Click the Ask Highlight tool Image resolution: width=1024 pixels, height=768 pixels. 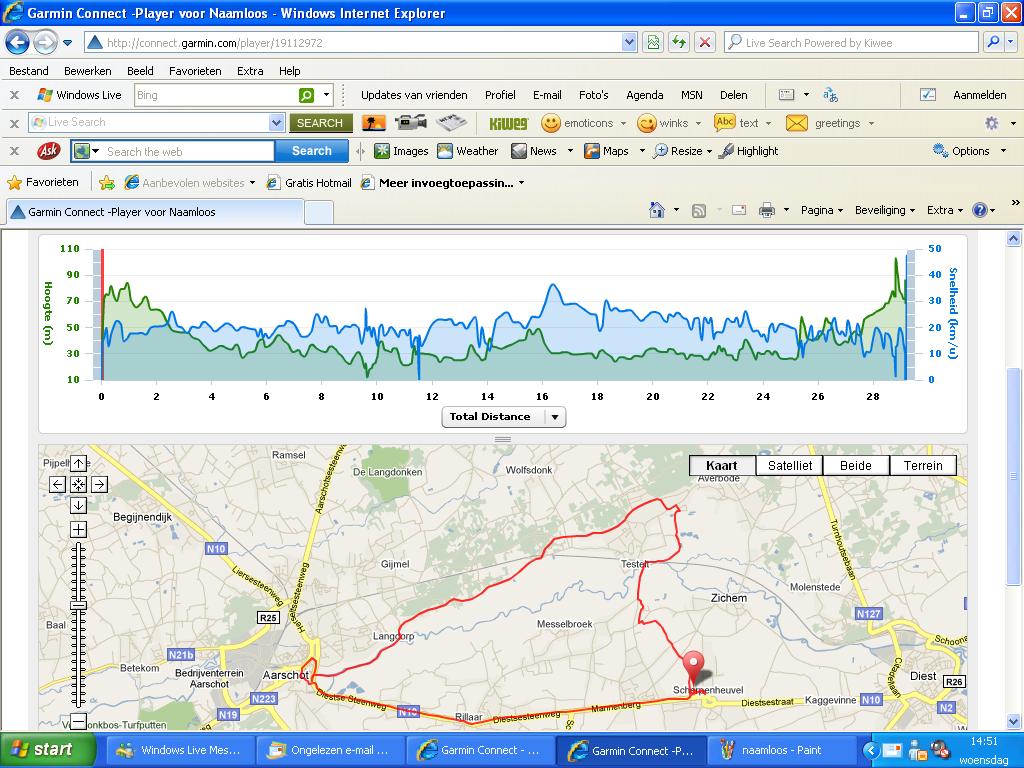(748, 151)
